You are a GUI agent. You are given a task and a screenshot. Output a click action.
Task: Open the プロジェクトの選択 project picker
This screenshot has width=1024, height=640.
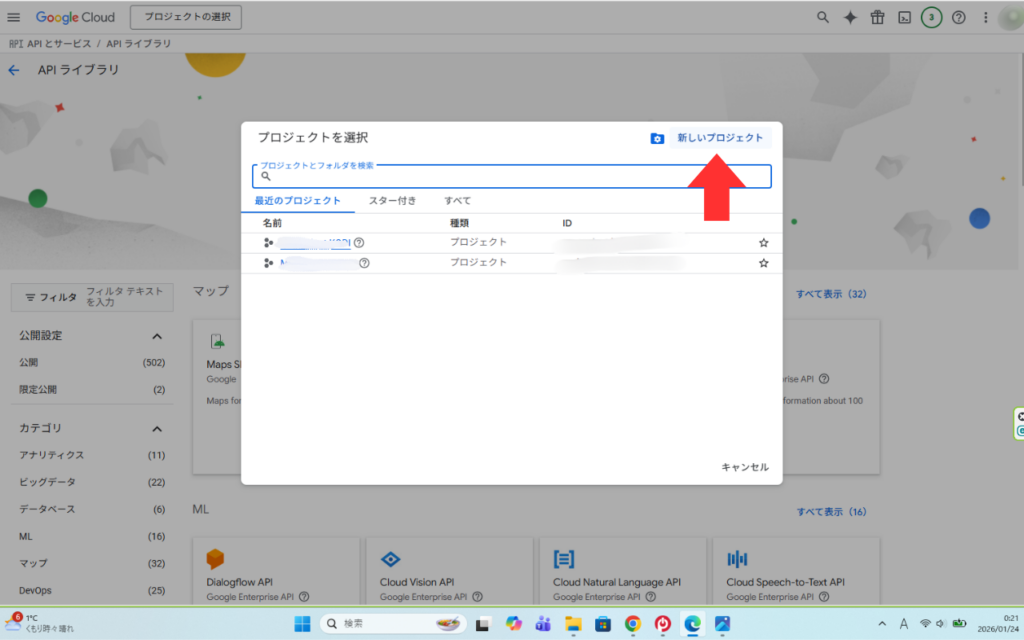(x=186, y=17)
